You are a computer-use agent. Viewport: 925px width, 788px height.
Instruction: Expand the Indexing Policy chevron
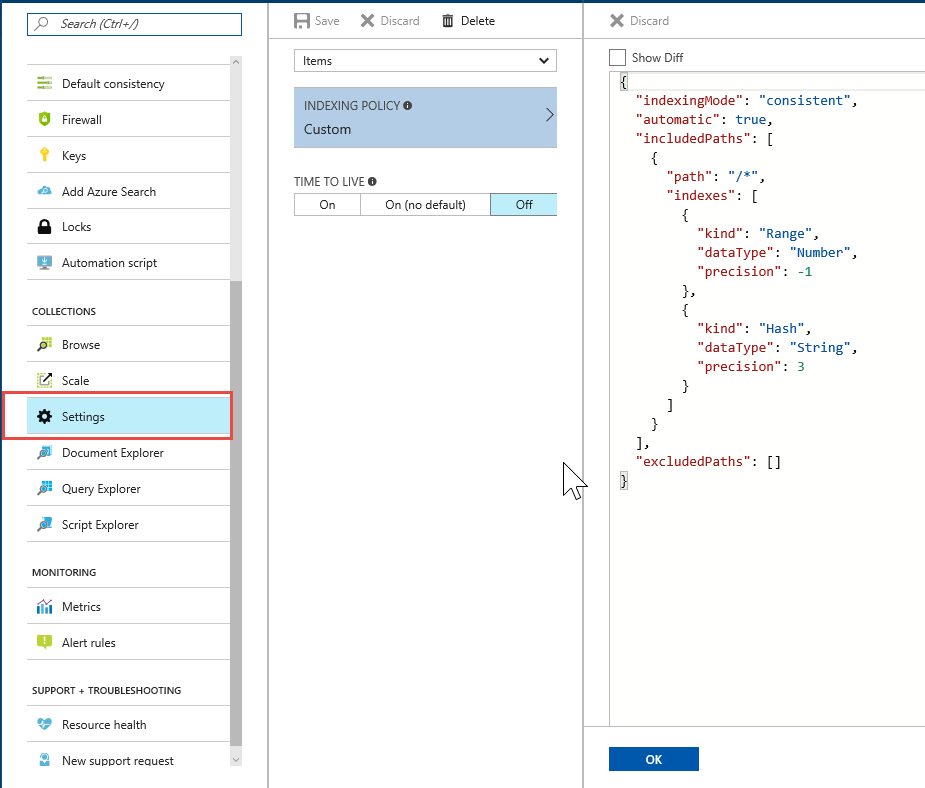(549, 116)
